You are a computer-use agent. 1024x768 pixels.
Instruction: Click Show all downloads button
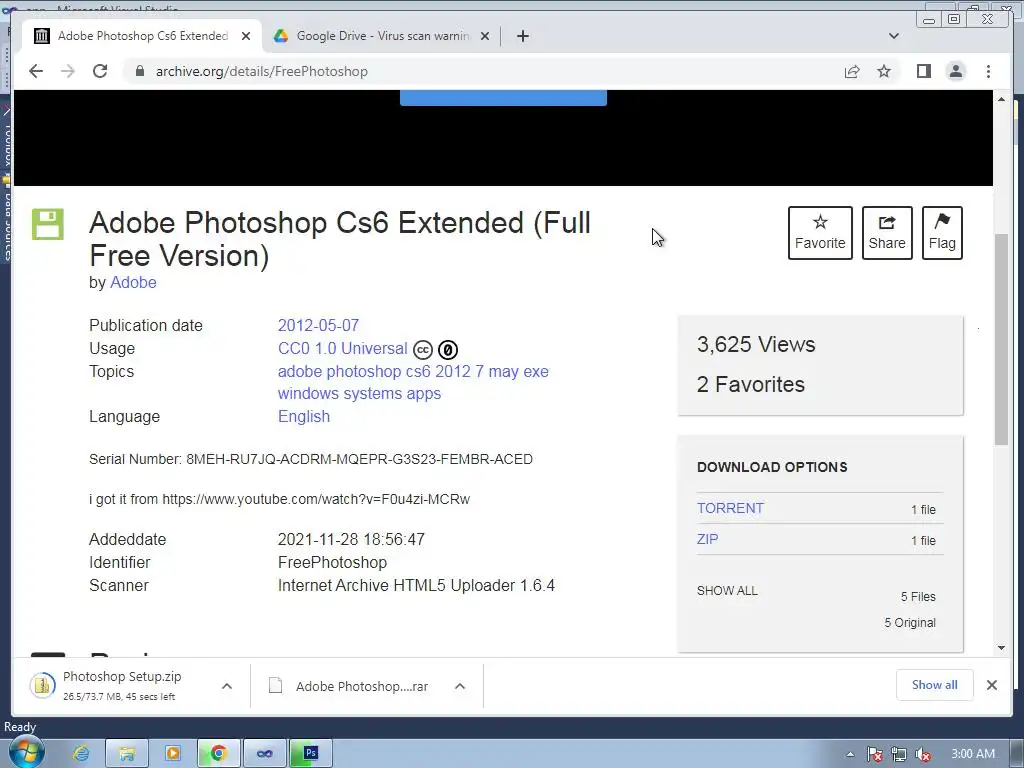click(935, 685)
